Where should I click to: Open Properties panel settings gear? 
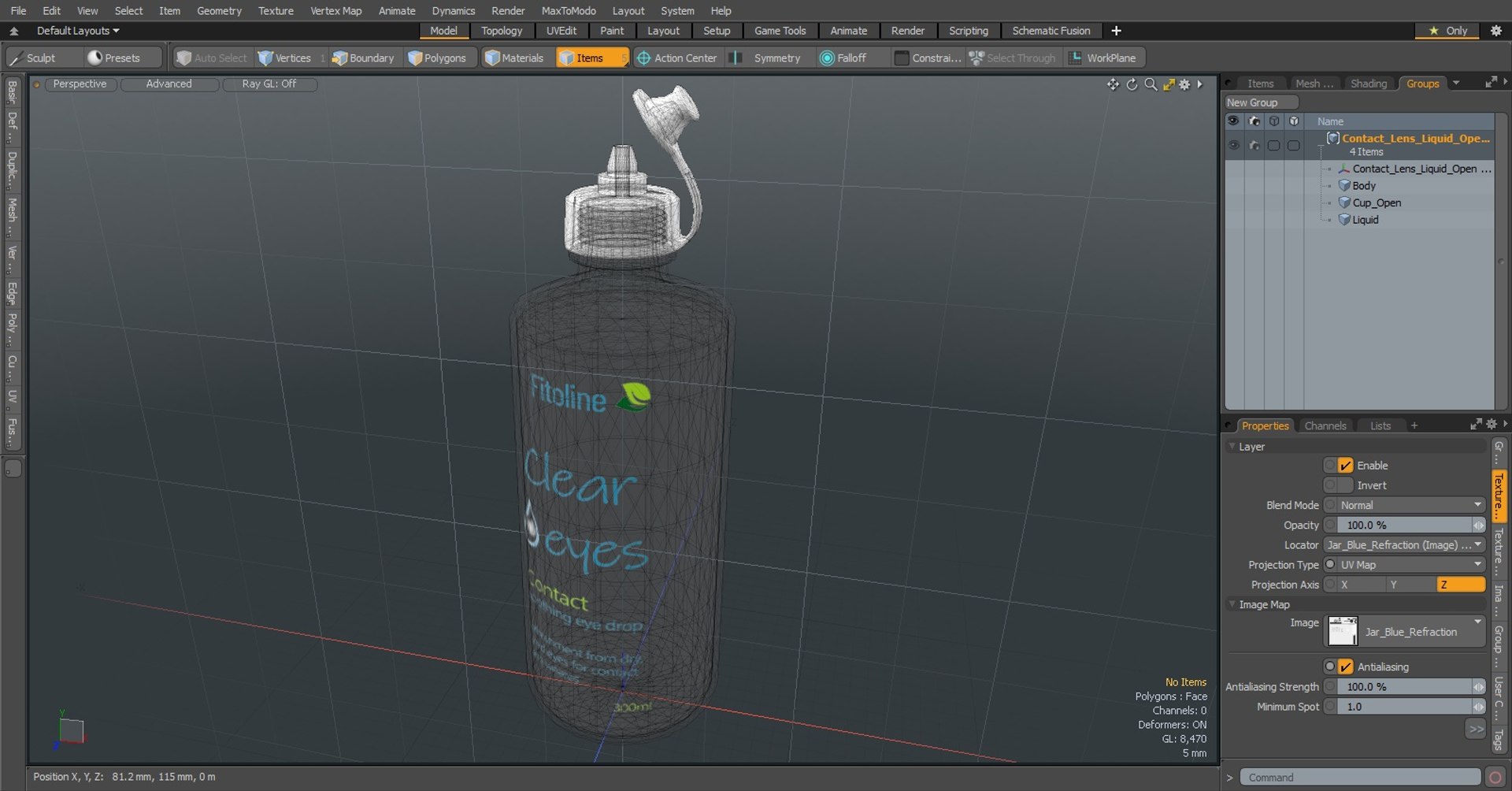click(1491, 425)
